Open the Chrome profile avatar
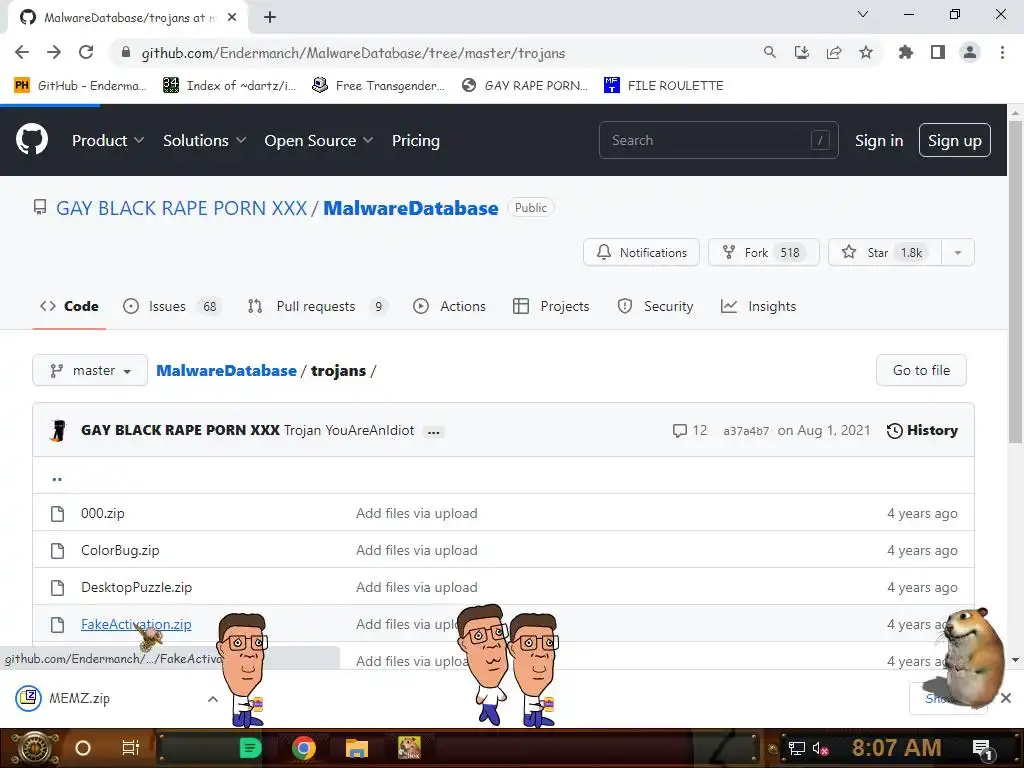 [x=970, y=52]
